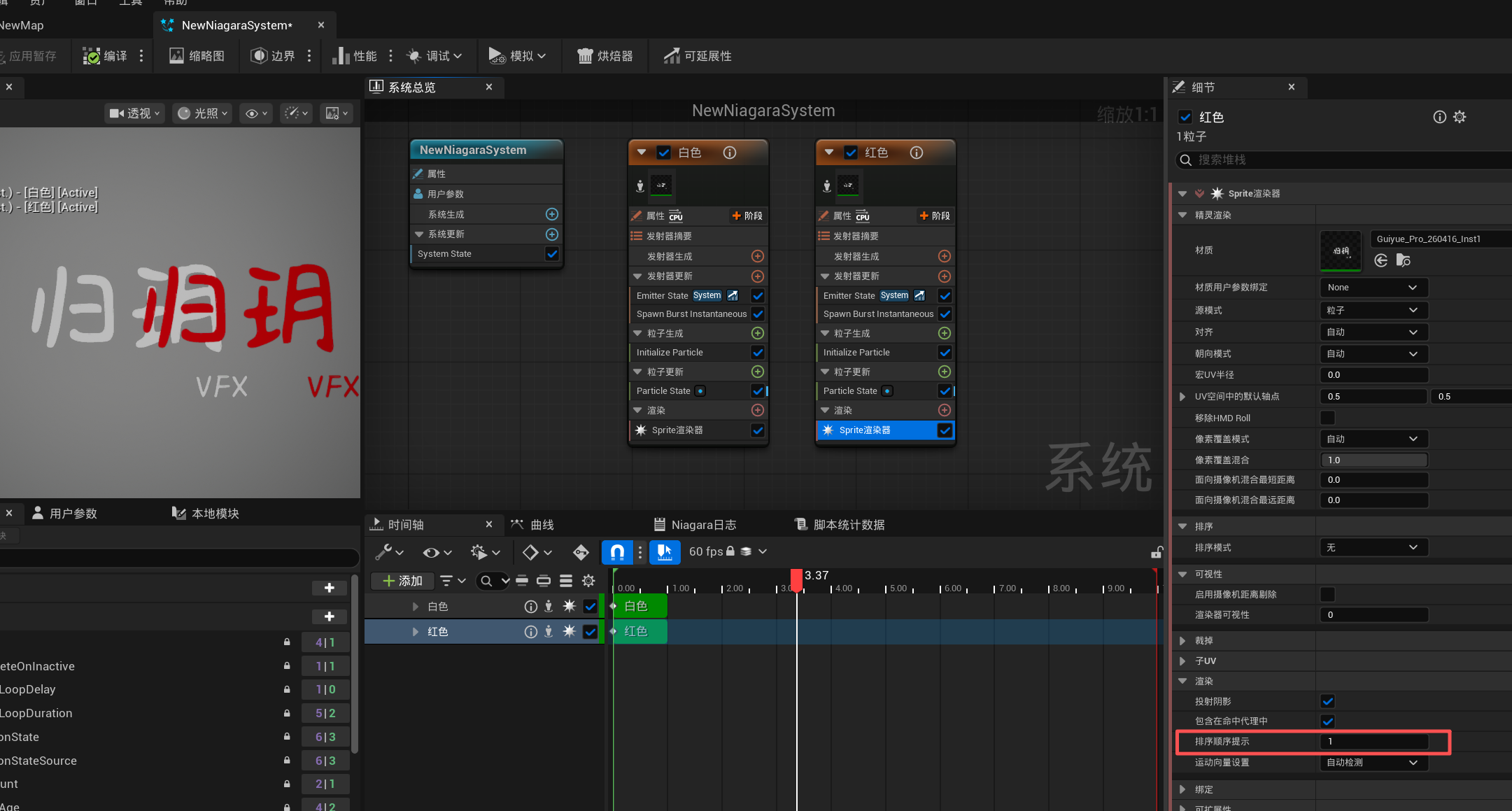Click 应用暂存 toolbar button
Image resolution: width=1512 pixels, height=811 pixels.
tap(28, 56)
